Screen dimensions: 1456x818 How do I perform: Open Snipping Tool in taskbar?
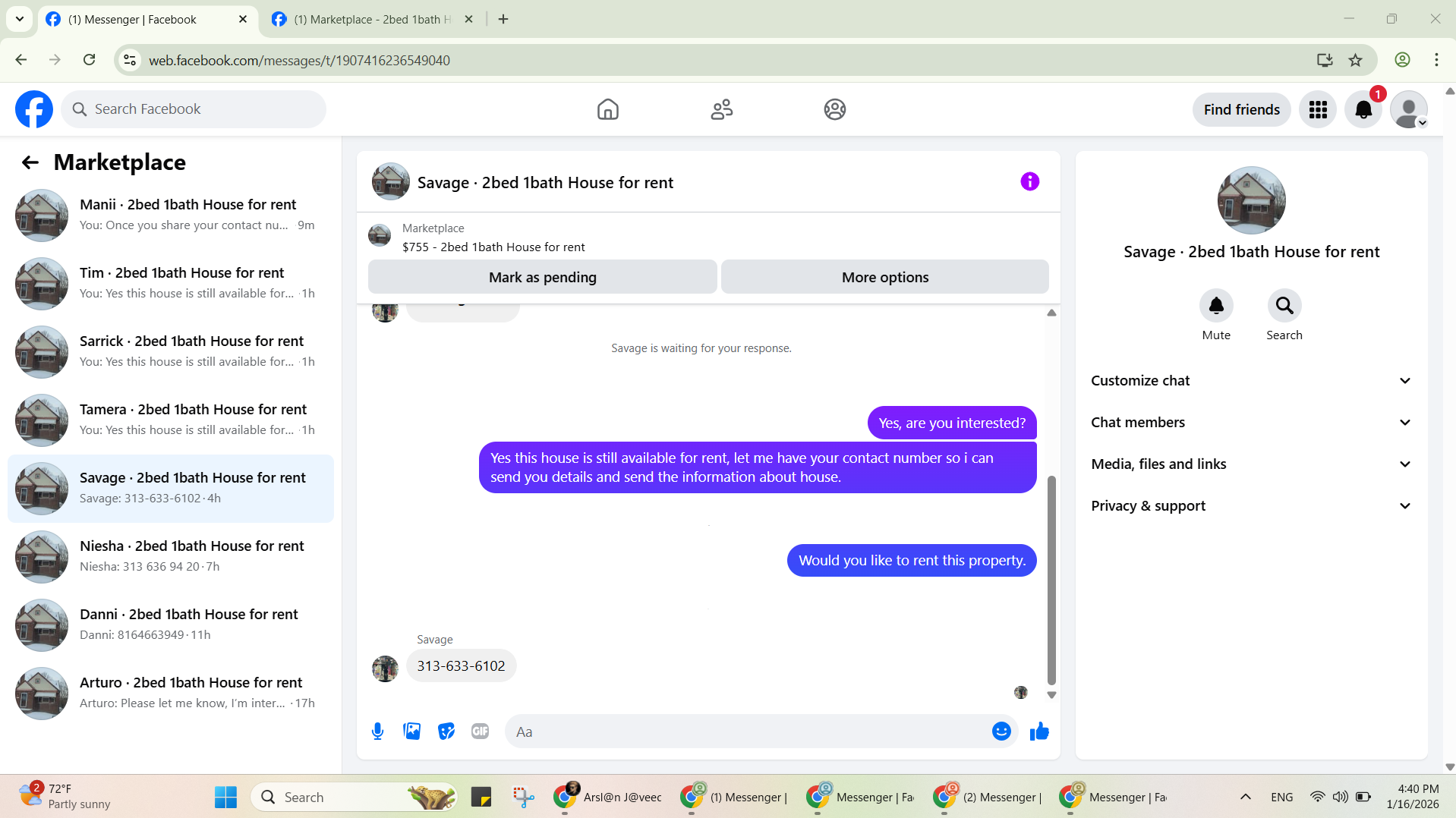(x=523, y=797)
